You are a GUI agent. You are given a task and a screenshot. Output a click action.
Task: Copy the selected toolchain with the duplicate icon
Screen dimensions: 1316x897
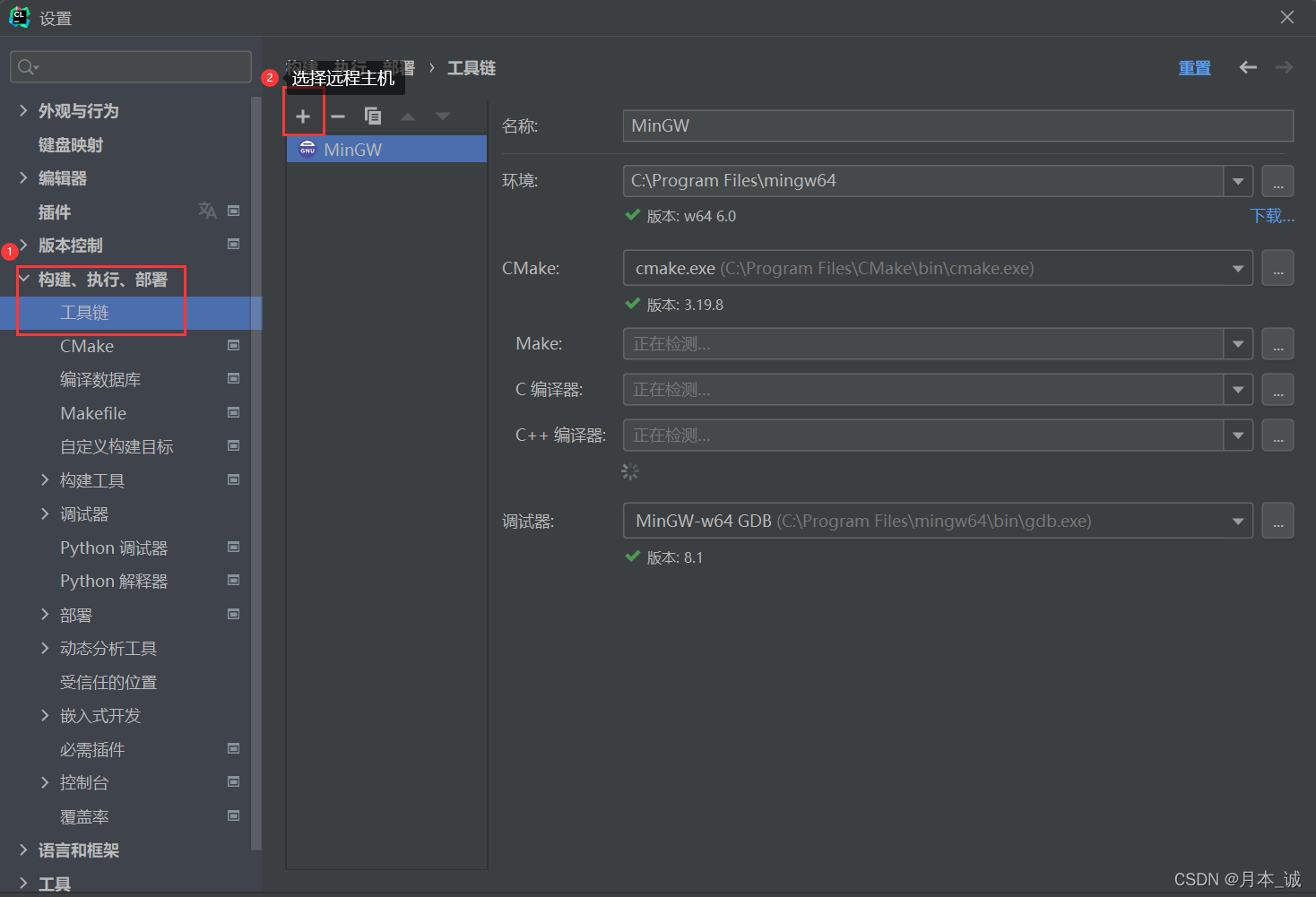(x=373, y=116)
